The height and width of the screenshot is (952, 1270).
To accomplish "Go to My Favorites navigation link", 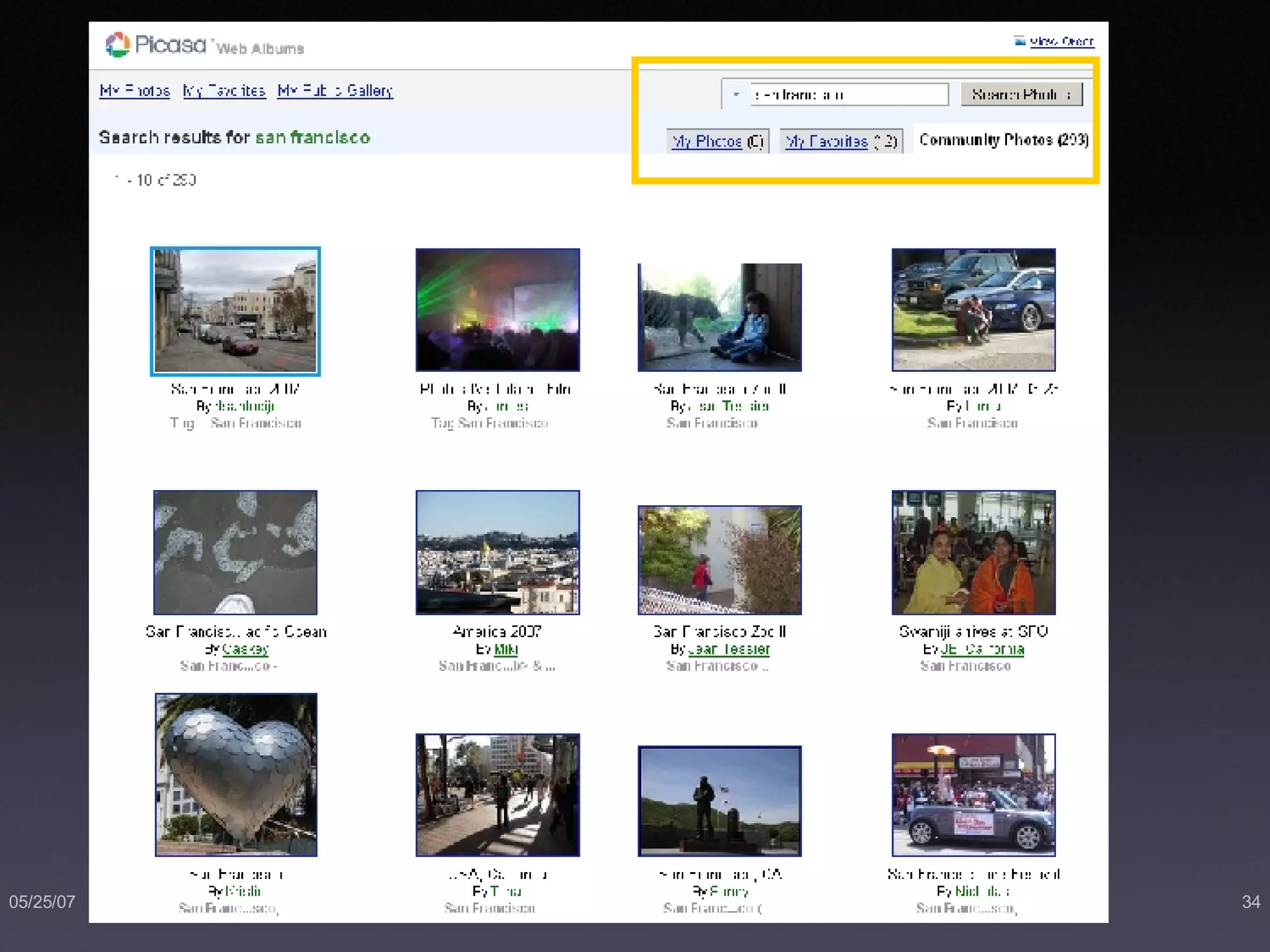I will pyautogui.click(x=224, y=91).
